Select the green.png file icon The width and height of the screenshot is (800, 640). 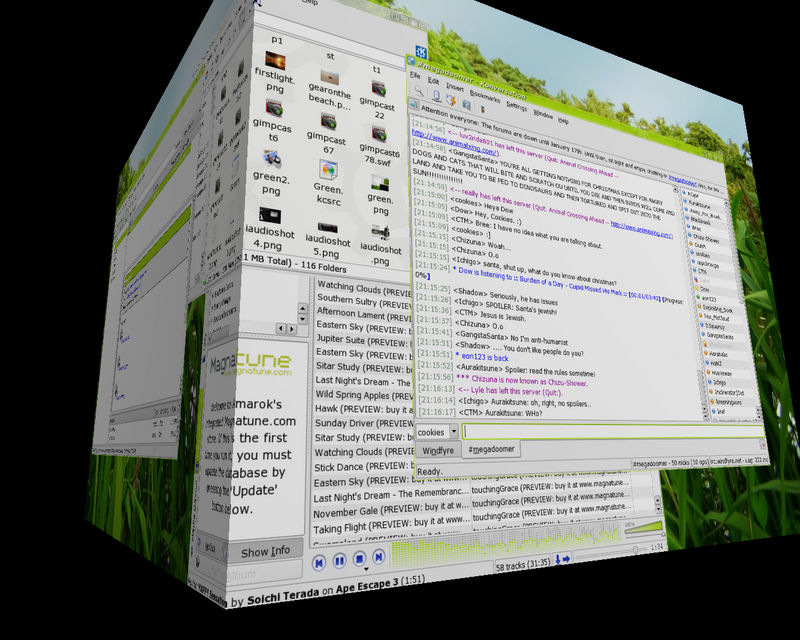[380, 184]
